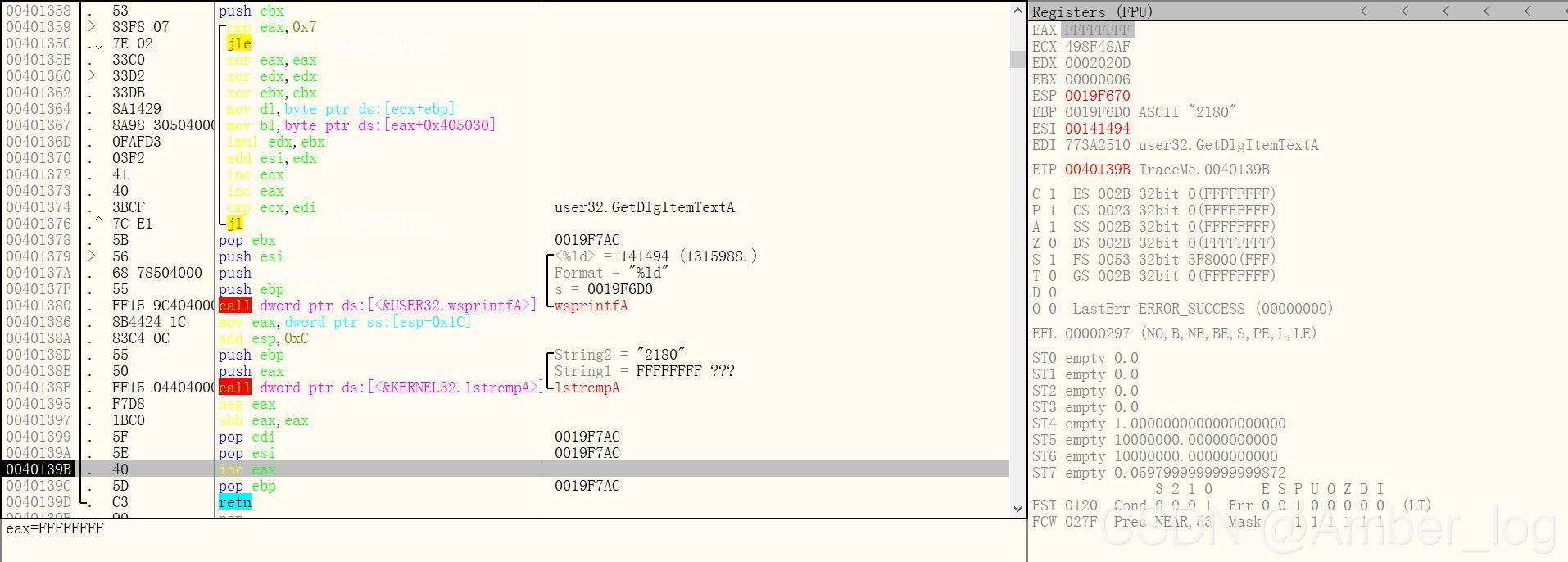Select the 'sbb eax,eax' instruction
The image size is (1568, 562).
263,420
